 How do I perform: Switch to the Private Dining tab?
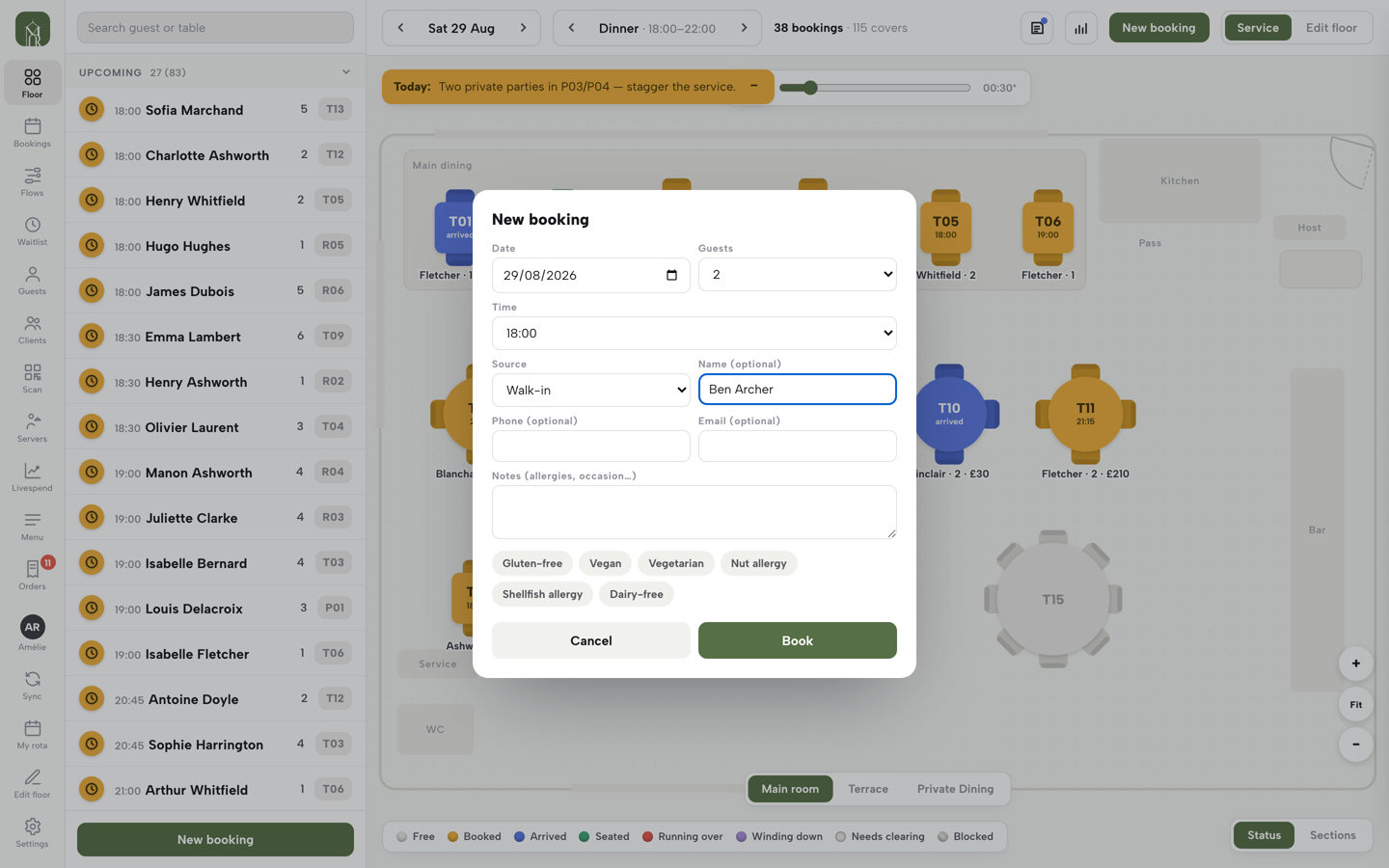pos(955,789)
